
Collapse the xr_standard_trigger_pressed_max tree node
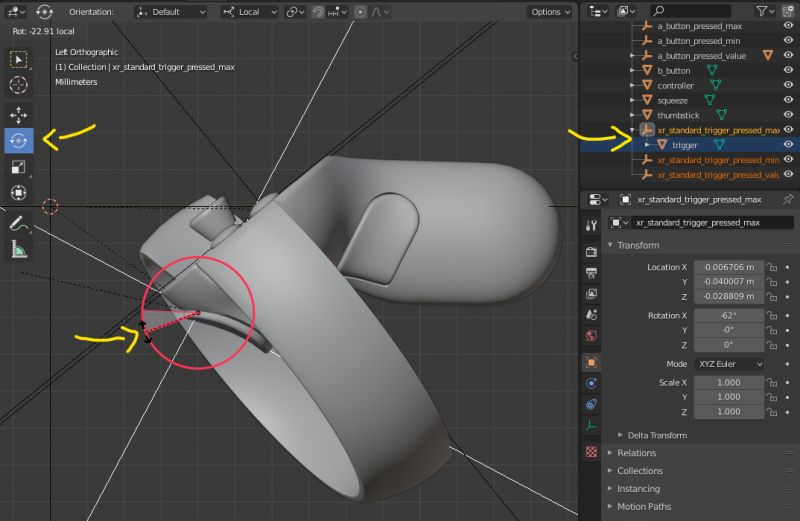(633, 130)
